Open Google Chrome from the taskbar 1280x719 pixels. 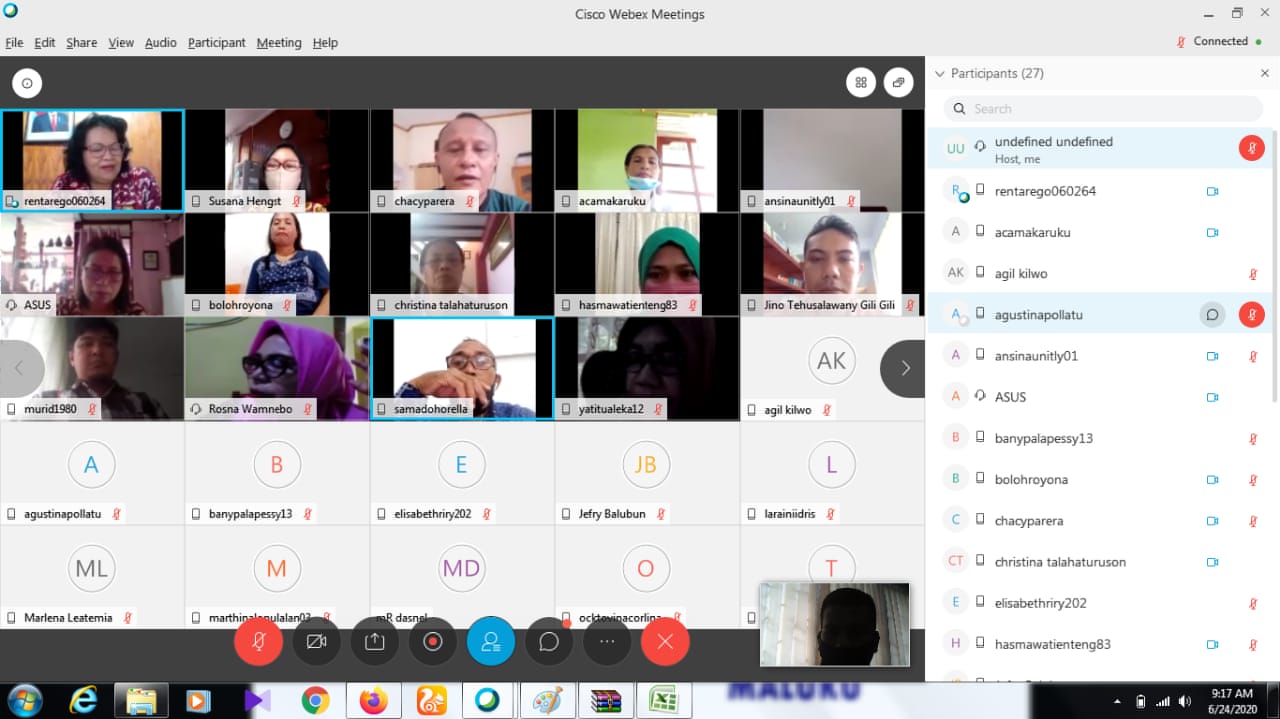pyautogui.click(x=316, y=700)
